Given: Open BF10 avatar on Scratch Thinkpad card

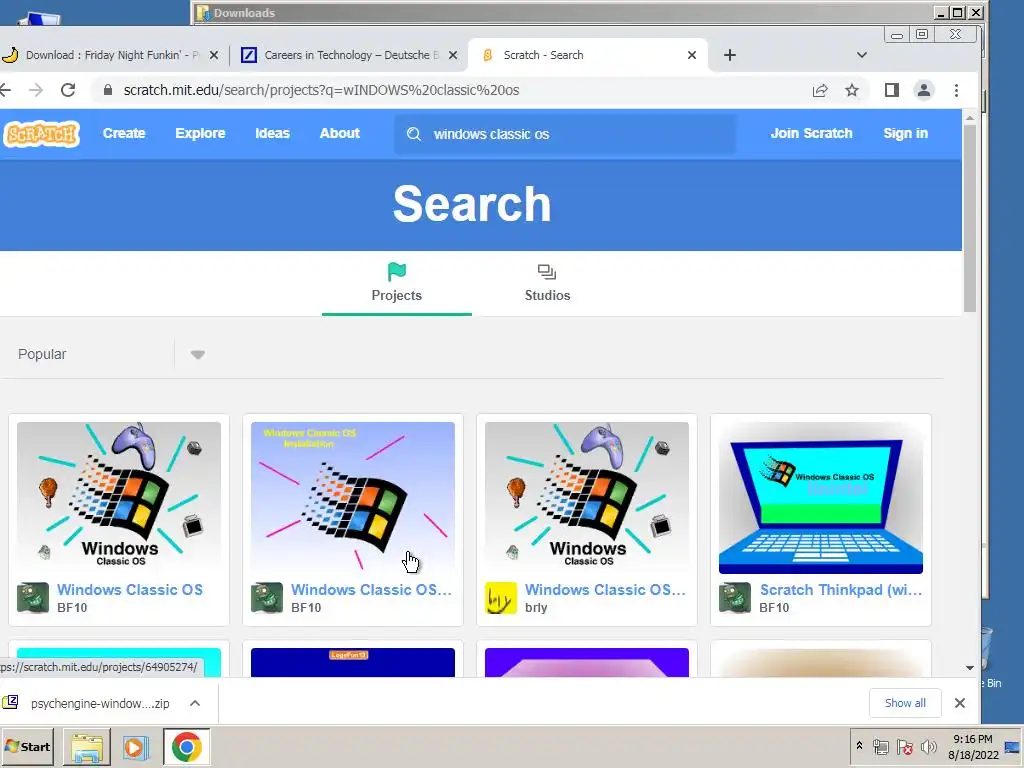Looking at the screenshot, I should pos(735,598).
